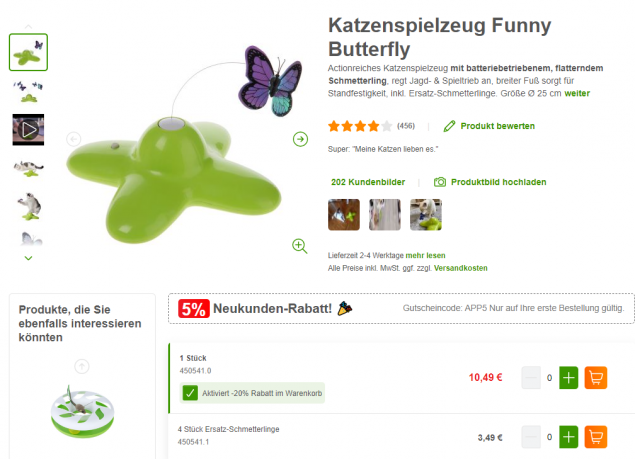The width and height of the screenshot is (635, 459).
Task: Collapse thumbnail list with up chevron
Action: 28,26
